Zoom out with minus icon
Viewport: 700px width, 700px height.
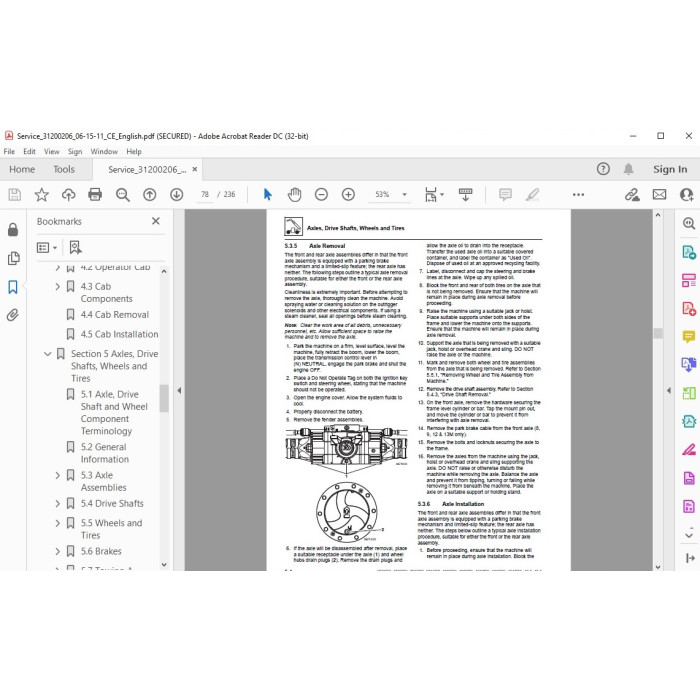pyautogui.click(x=321, y=195)
